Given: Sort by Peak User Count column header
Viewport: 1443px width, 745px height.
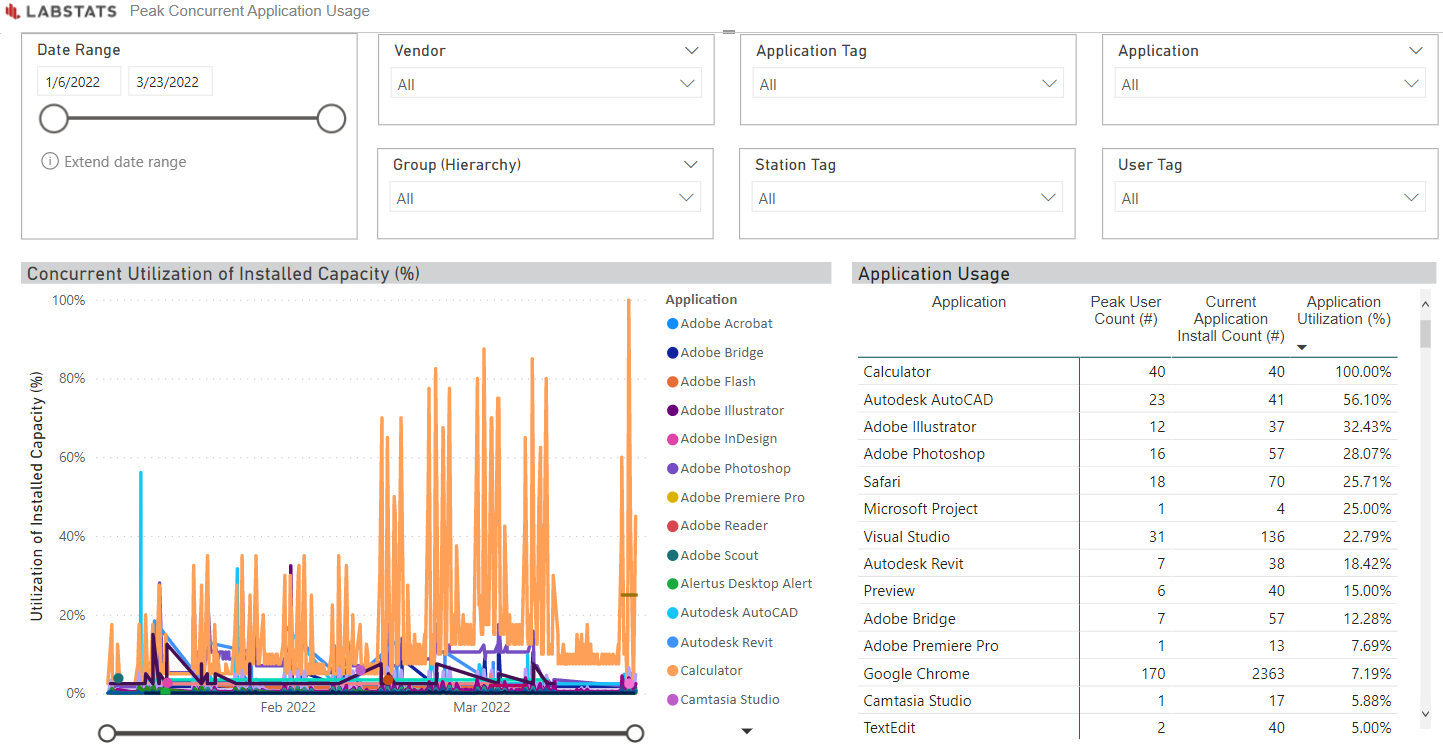Looking at the screenshot, I should (1126, 310).
